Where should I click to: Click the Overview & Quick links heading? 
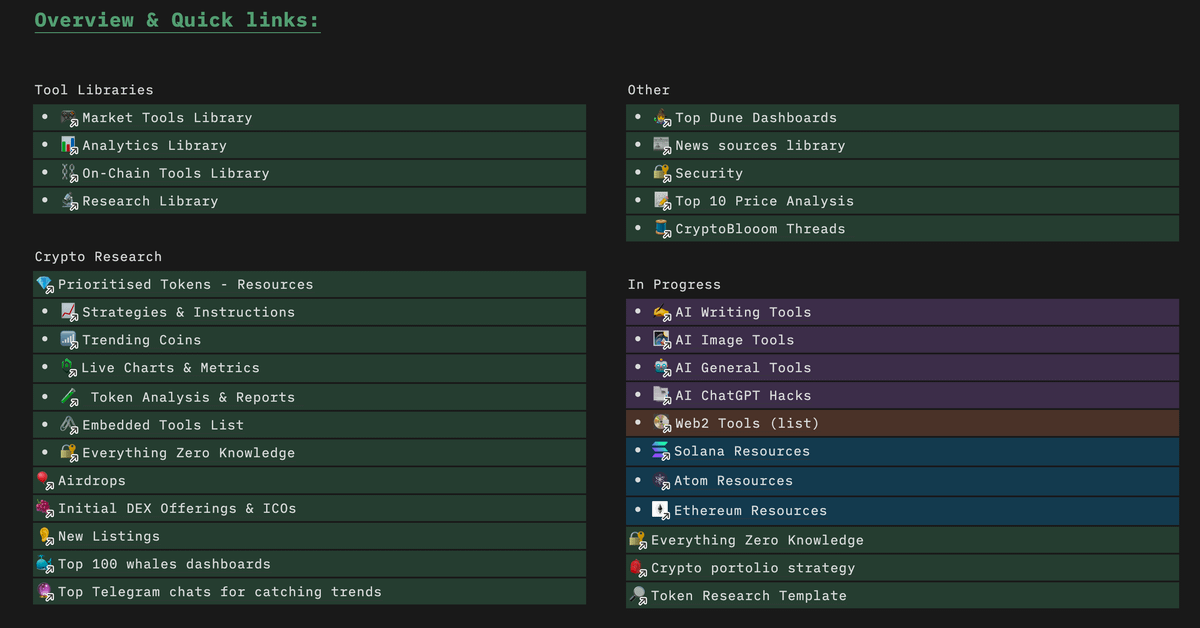coord(177,20)
